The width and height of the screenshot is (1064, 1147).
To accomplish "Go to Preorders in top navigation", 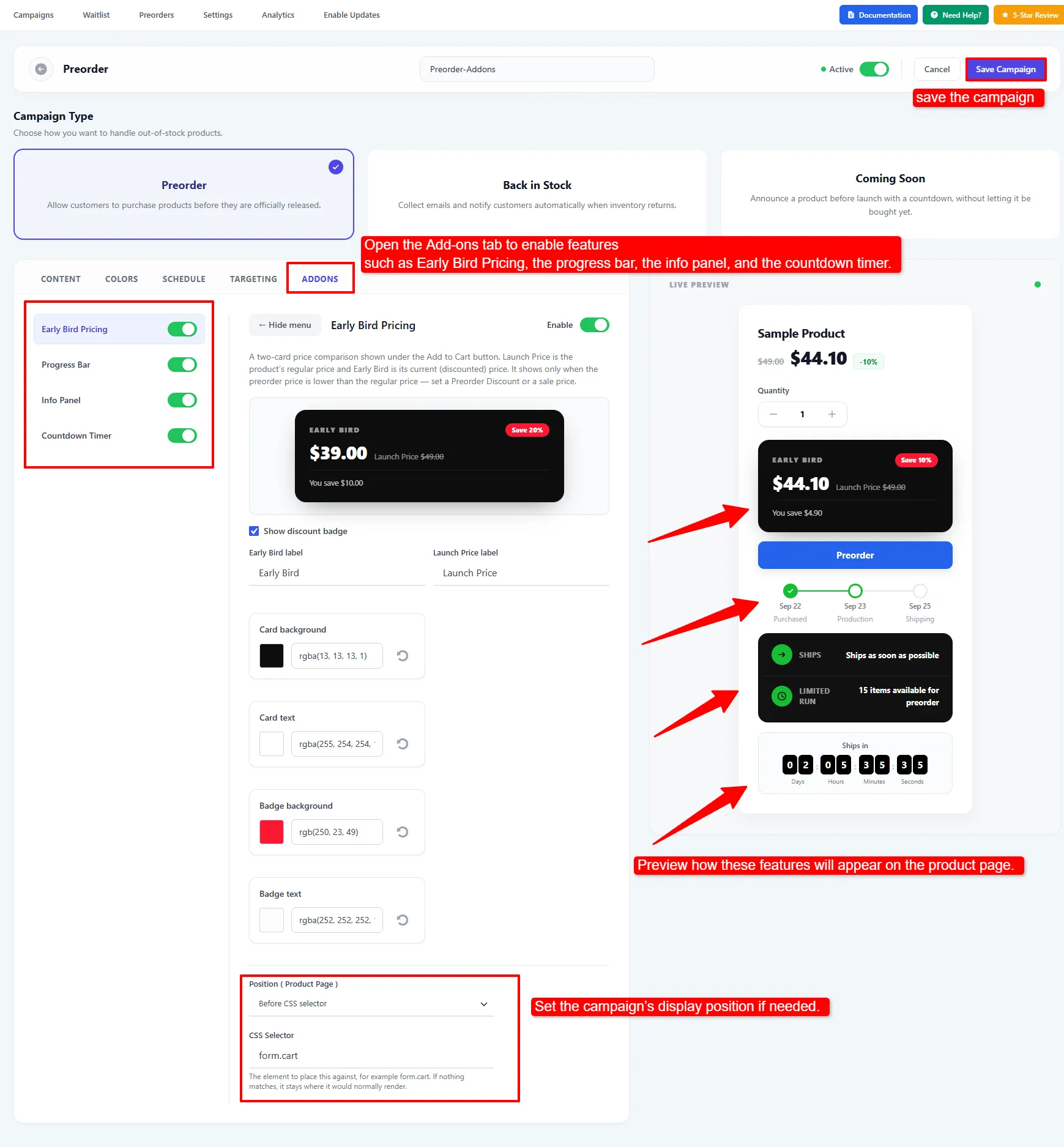I will coord(156,15).
